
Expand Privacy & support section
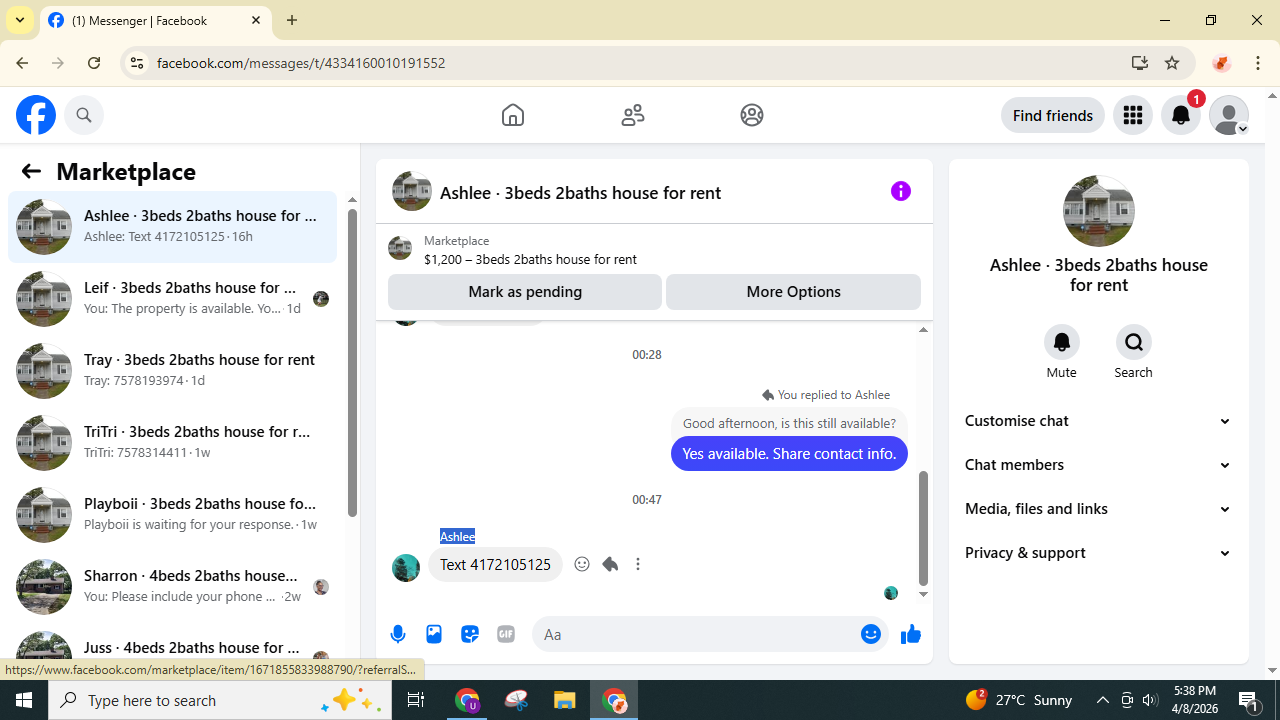tap(1099, 553)
